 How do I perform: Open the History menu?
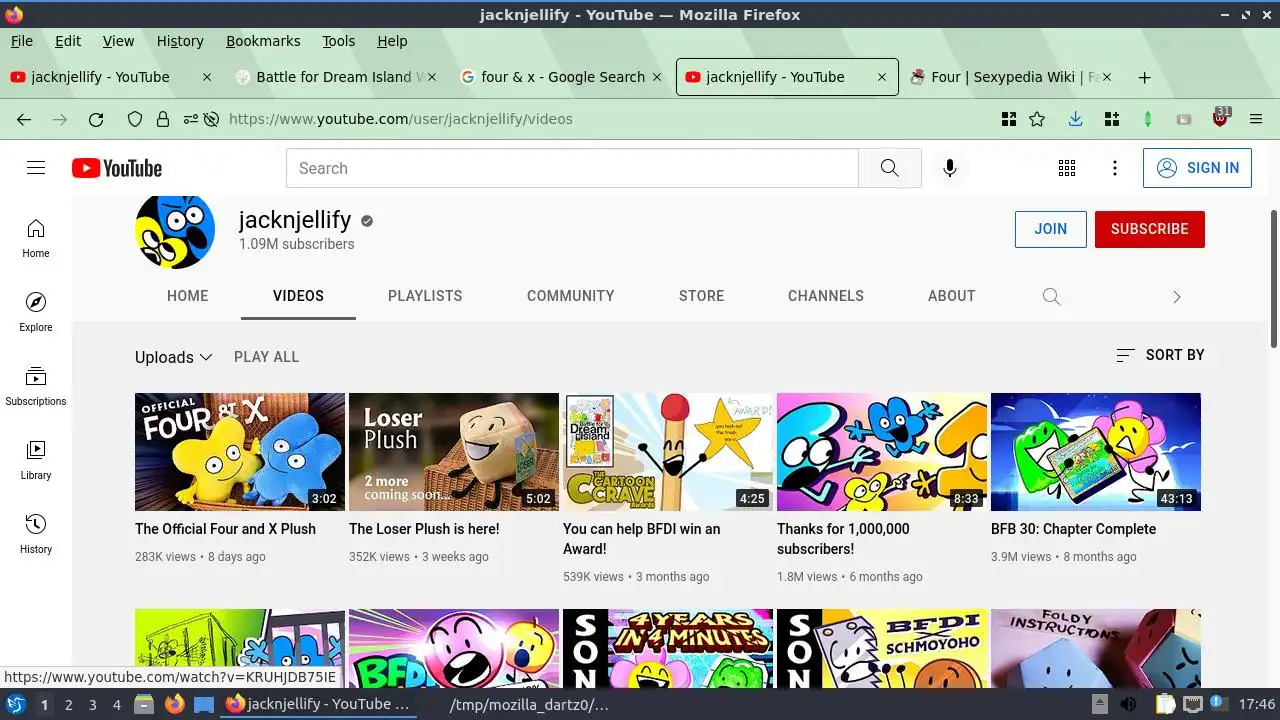click(x=180, y=41)
